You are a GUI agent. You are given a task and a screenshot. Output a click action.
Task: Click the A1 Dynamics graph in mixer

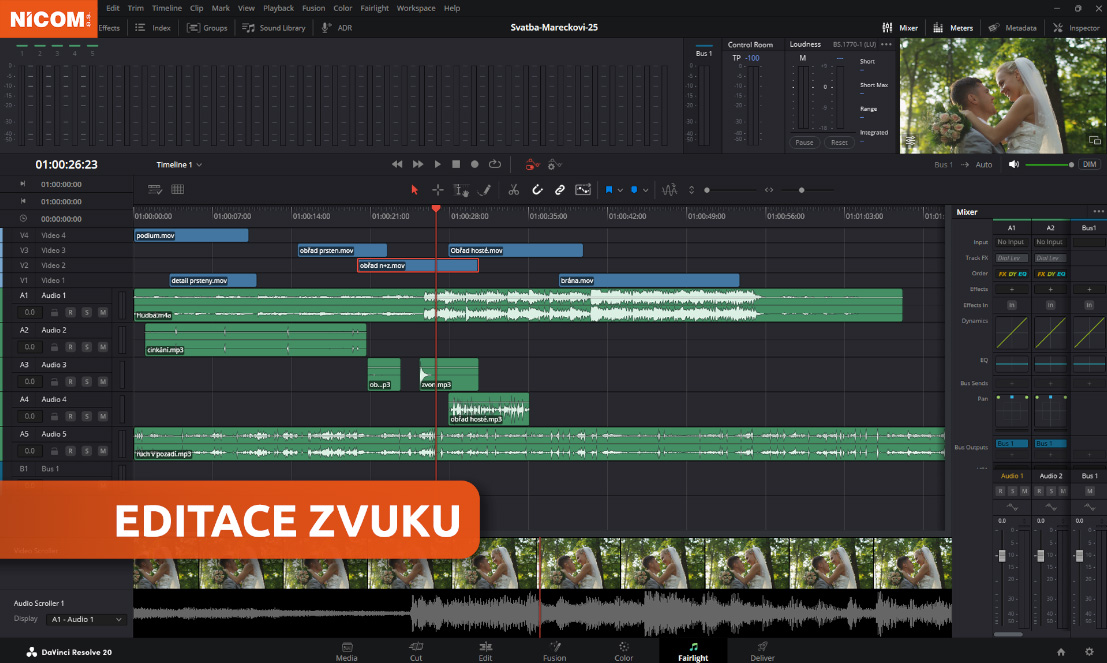[1012, 333]
